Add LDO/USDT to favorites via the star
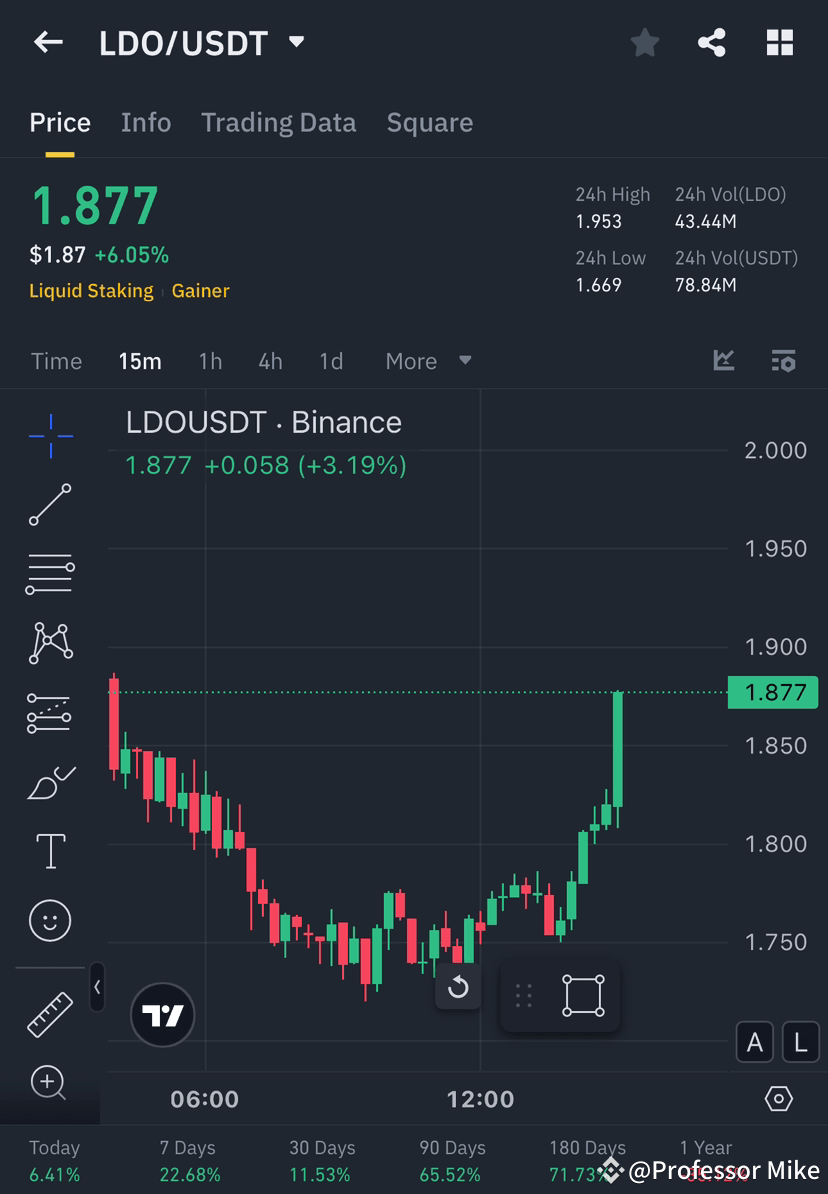This screenshot has width=828, height=1194. [644, 42]
